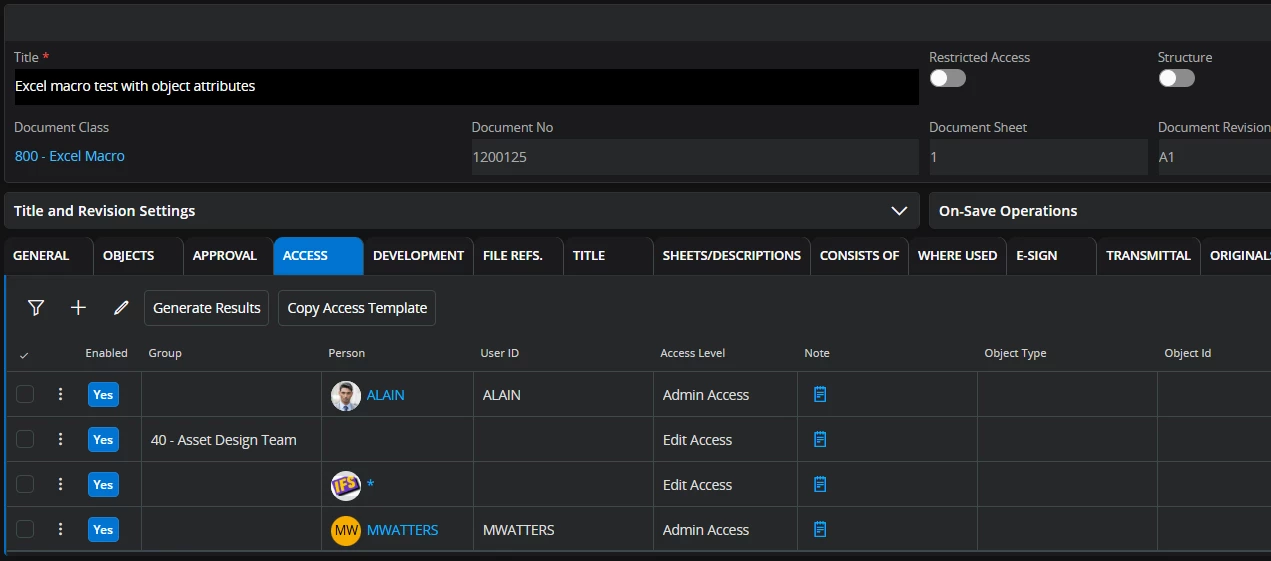Select the checkbox for MWATTERS row
Viewport: 1271px width, 561px height.
pos(25,530)
